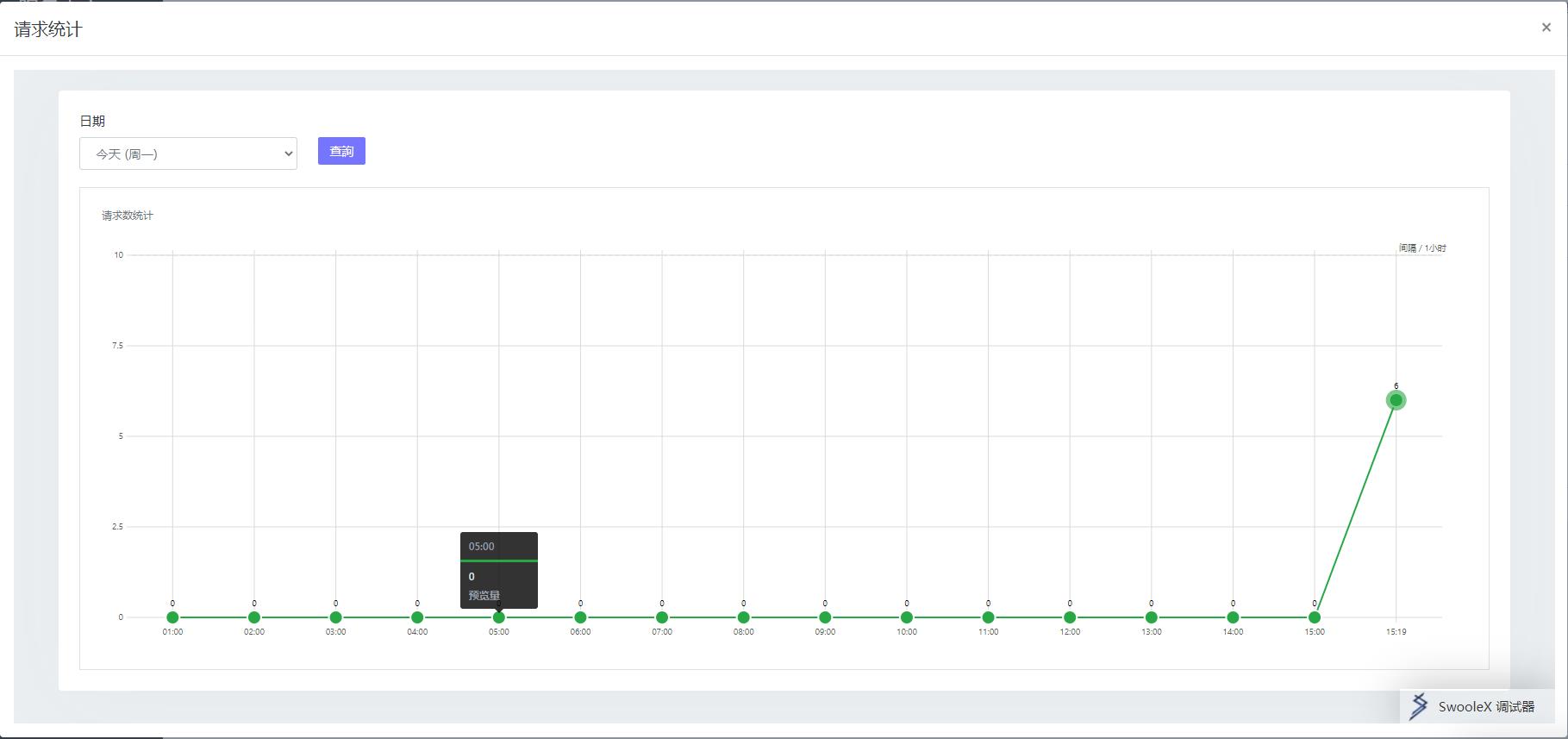
Task: Click the 01:00 x-axis label
Action: click(172, 632)
